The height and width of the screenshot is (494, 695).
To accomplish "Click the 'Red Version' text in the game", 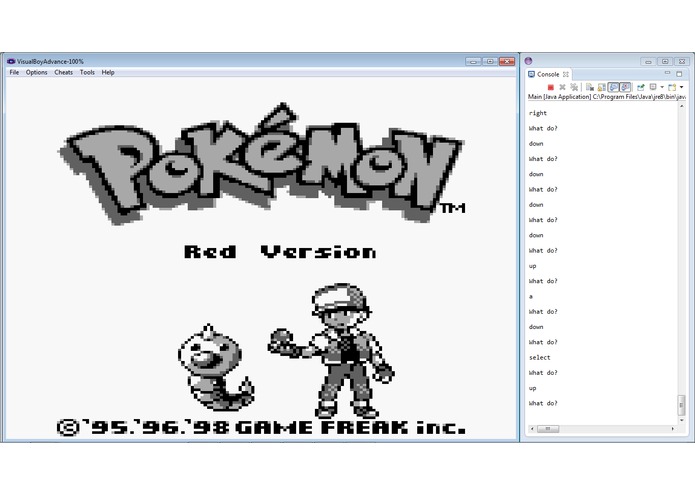I will point(280,252).
